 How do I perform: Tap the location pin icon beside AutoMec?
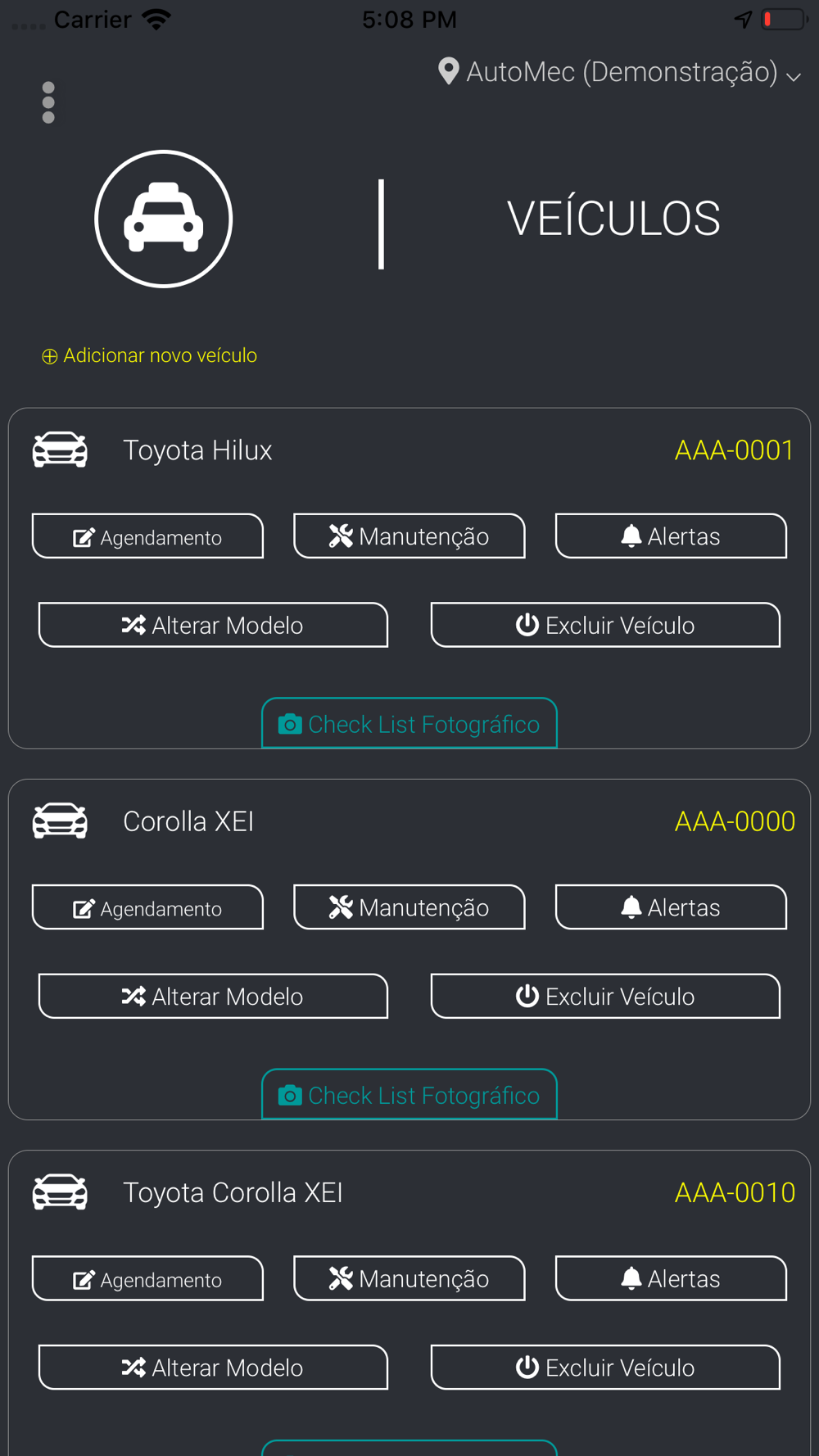pos(448,71)
